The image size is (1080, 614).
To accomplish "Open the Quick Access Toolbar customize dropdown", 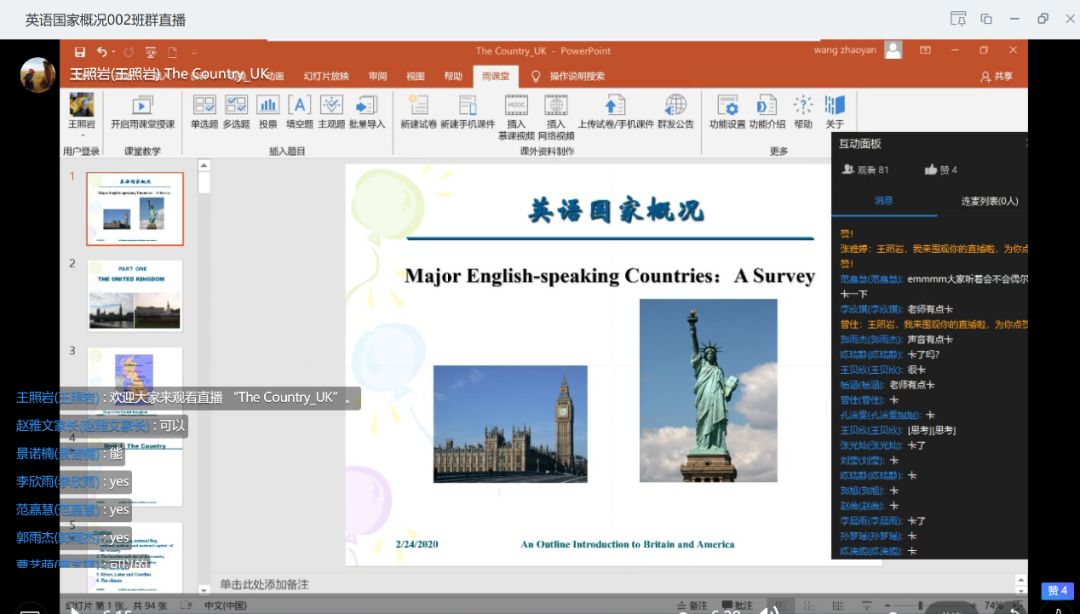I will pos(194,51).
